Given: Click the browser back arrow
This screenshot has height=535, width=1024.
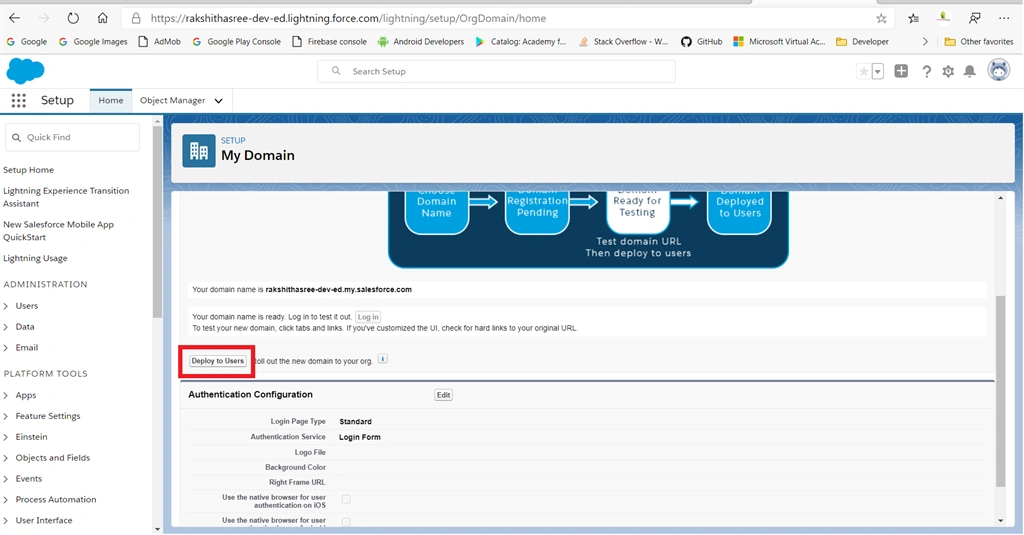Looking at the screenshot, I should click(x=14, y=18).
